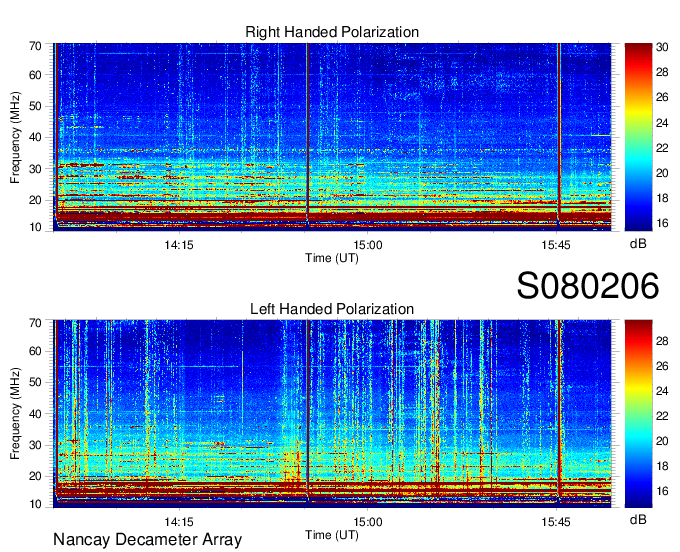Screen dimensions: 680x552
Task: Click Time (UT) label under Right Handed plot
Action: [332, 258]
